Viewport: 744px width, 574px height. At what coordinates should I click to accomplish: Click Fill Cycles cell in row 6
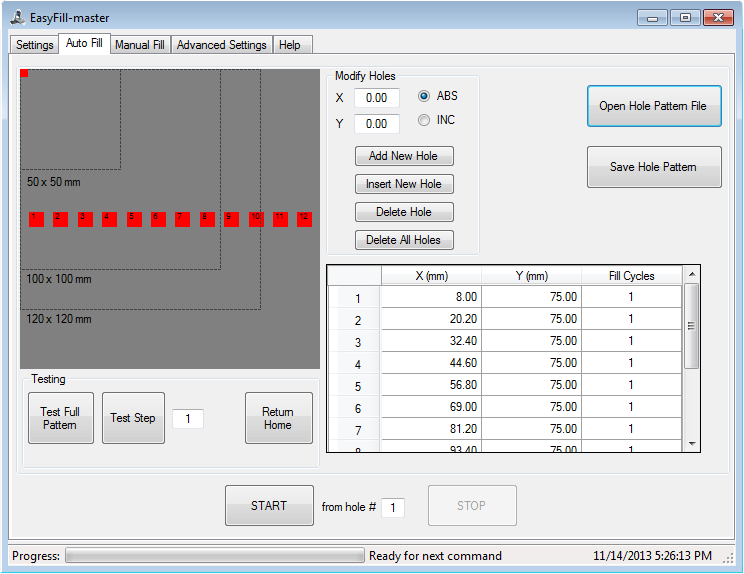point(632,407)
